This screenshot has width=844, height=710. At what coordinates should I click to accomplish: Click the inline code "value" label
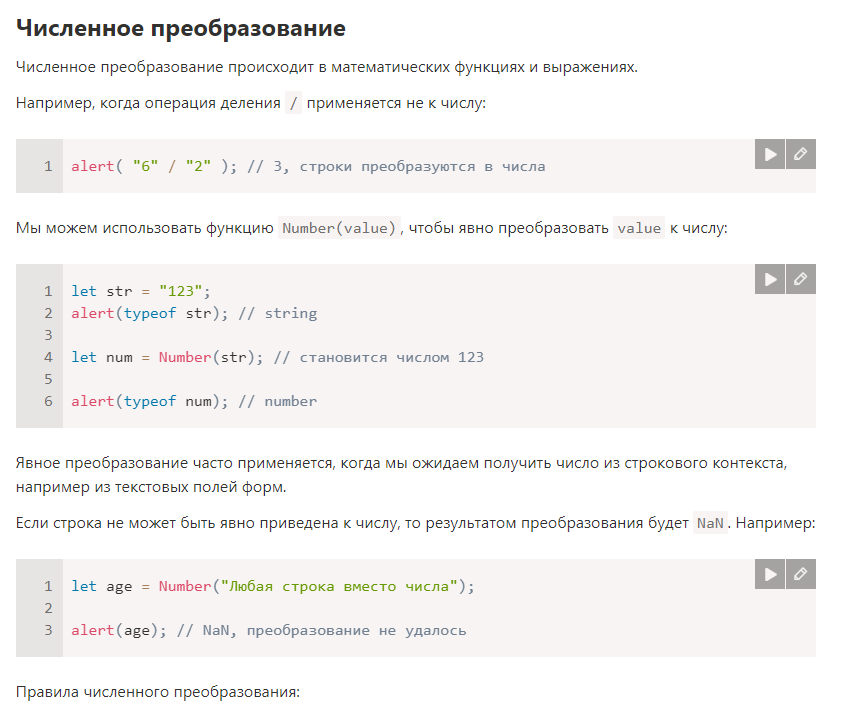click(639, 228)
